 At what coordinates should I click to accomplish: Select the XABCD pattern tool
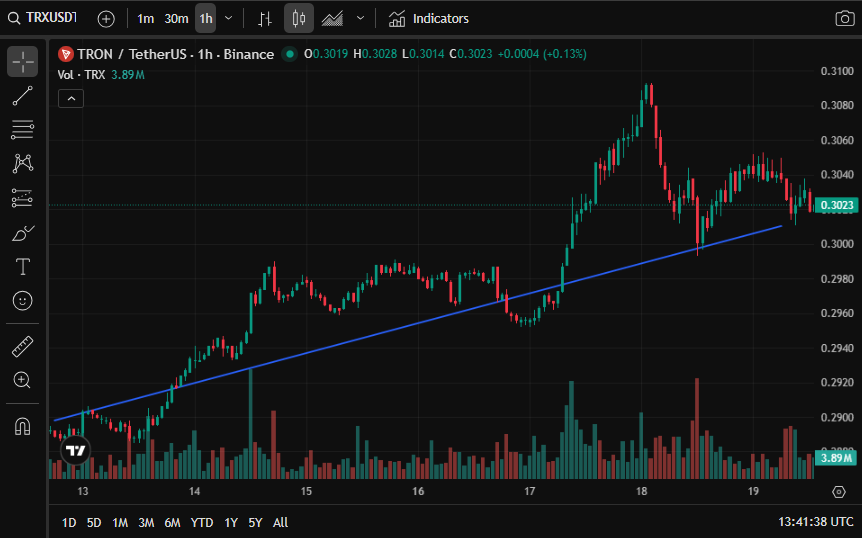pos(23,164)
